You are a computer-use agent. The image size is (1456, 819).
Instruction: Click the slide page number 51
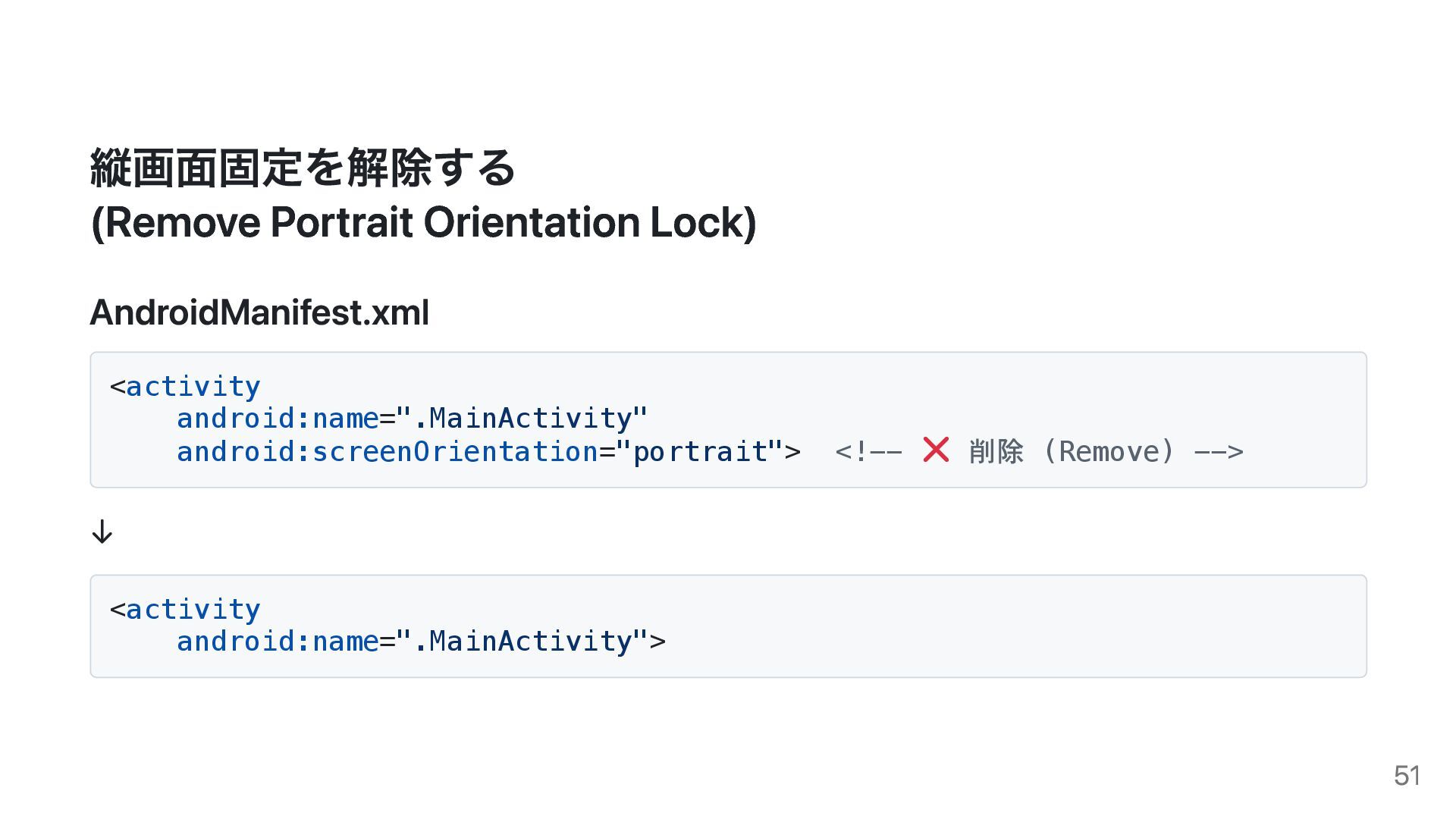point(1407,776)
